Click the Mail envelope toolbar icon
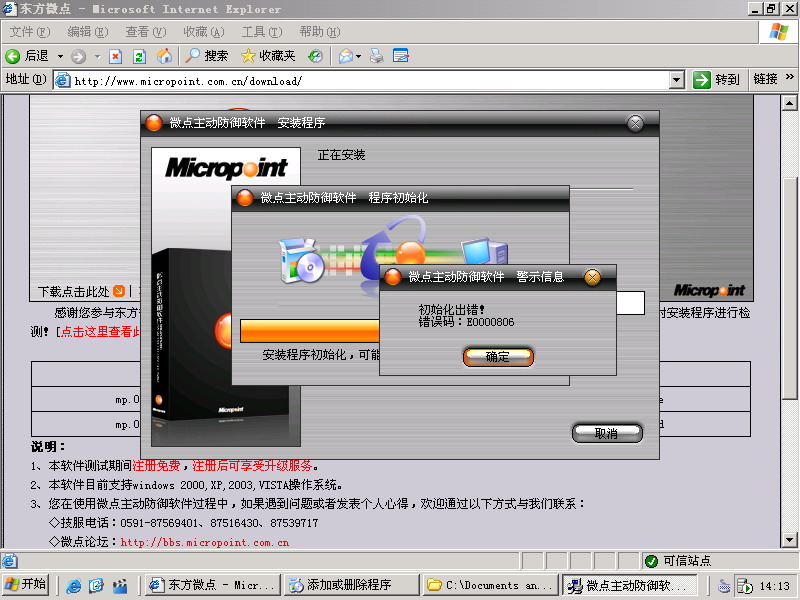Screen dimensions: 800x600 click(x=345, y=56)
